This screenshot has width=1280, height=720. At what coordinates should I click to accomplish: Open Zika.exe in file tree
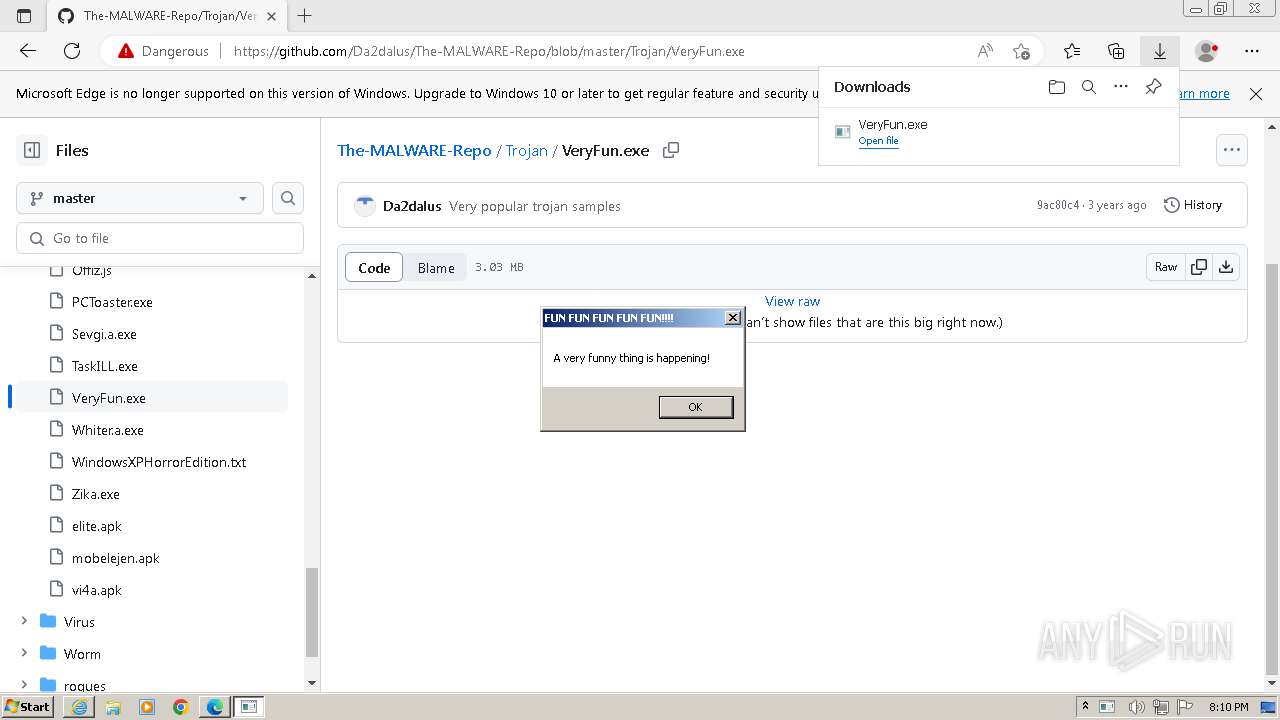tap(96, 494)
